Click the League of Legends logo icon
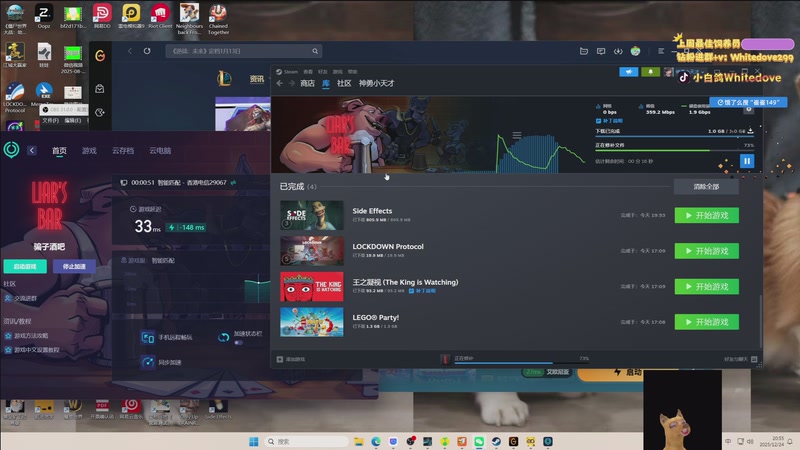This screenshot has height=450, width=800. (x=224, y=79)
